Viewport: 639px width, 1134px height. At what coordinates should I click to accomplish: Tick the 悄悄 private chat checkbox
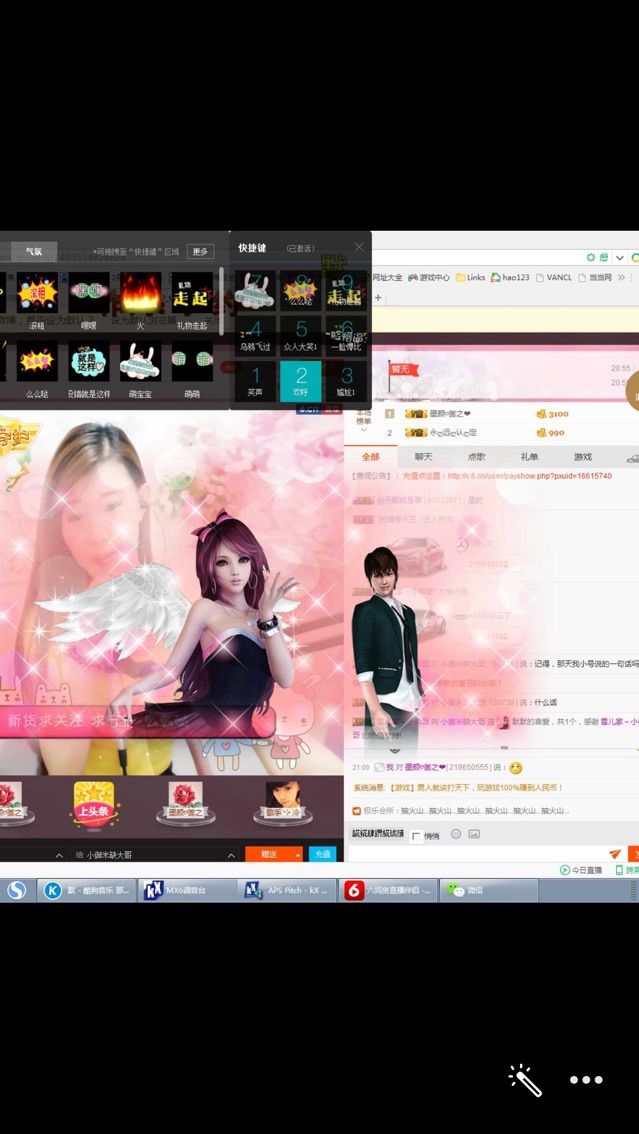416,835
